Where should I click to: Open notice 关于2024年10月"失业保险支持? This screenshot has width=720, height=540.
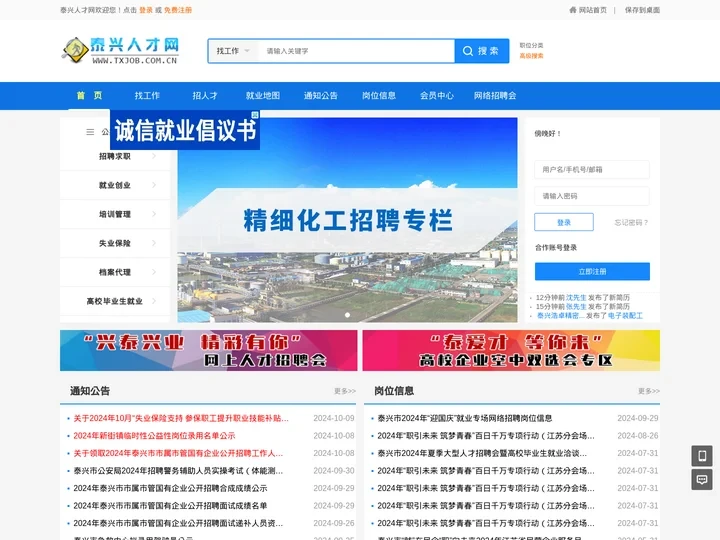coord(181,418)
